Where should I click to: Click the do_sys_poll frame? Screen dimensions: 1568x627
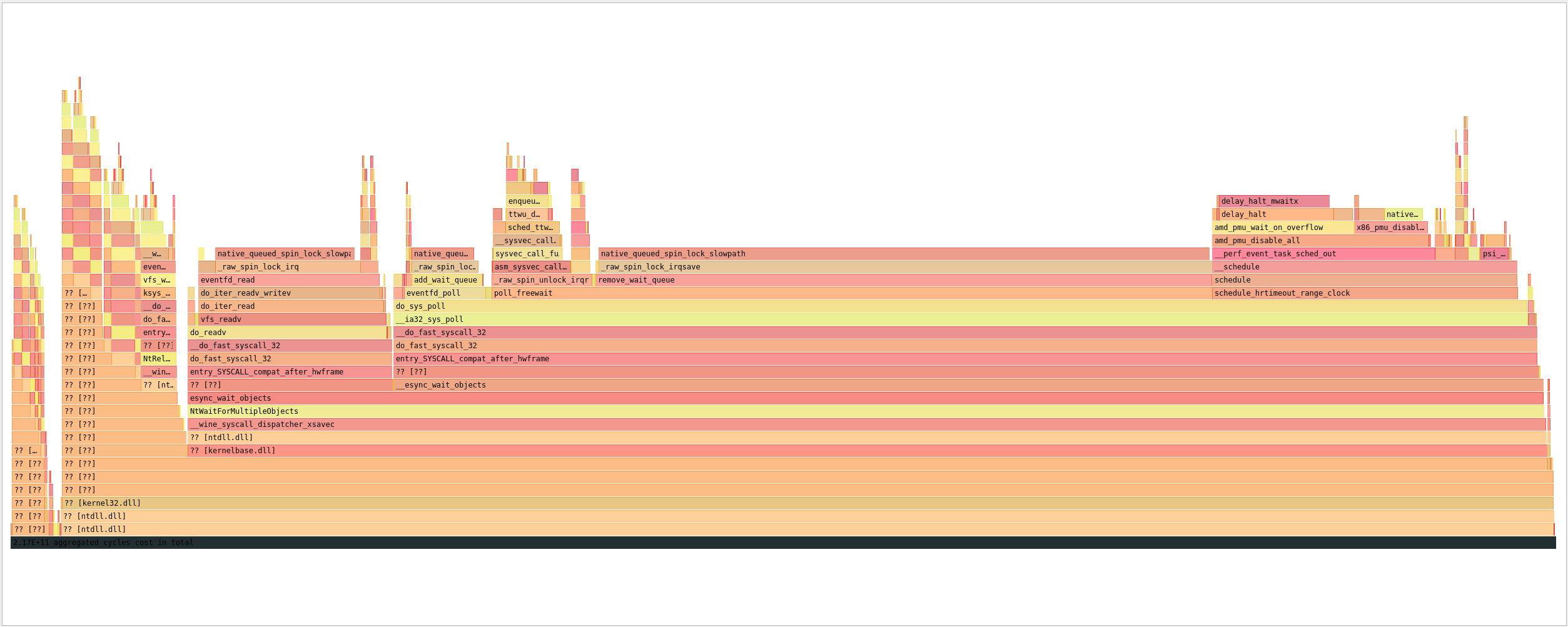[x=960, y=306]
